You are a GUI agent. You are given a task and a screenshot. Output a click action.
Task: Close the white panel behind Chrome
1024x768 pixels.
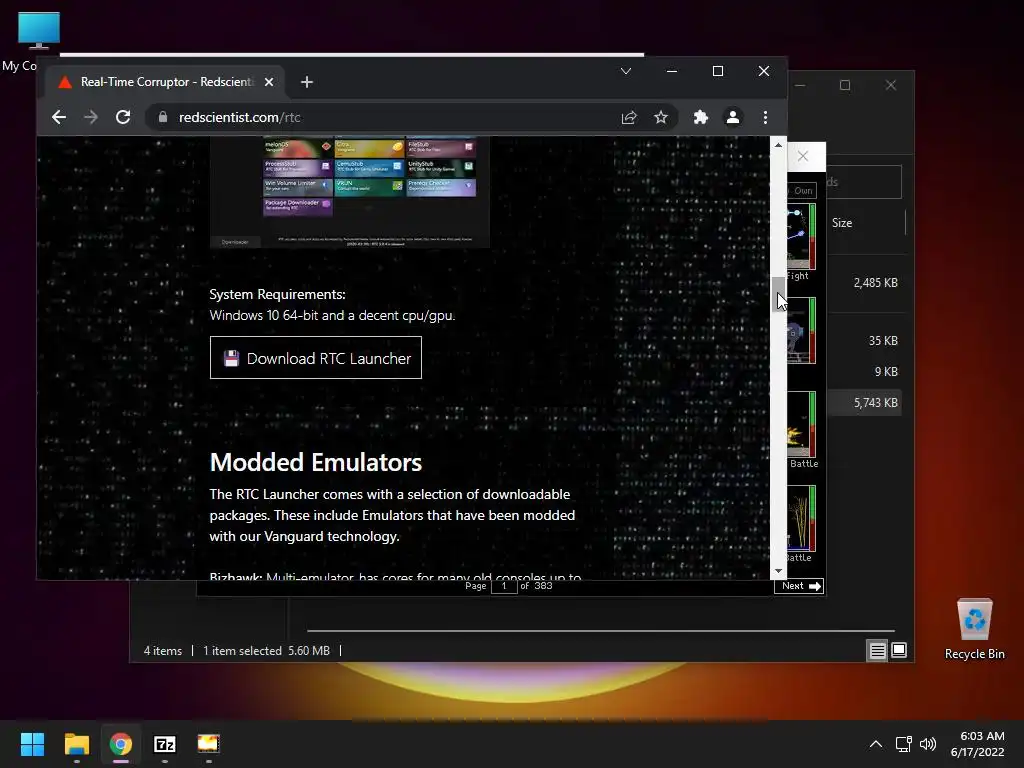(803, 157)
